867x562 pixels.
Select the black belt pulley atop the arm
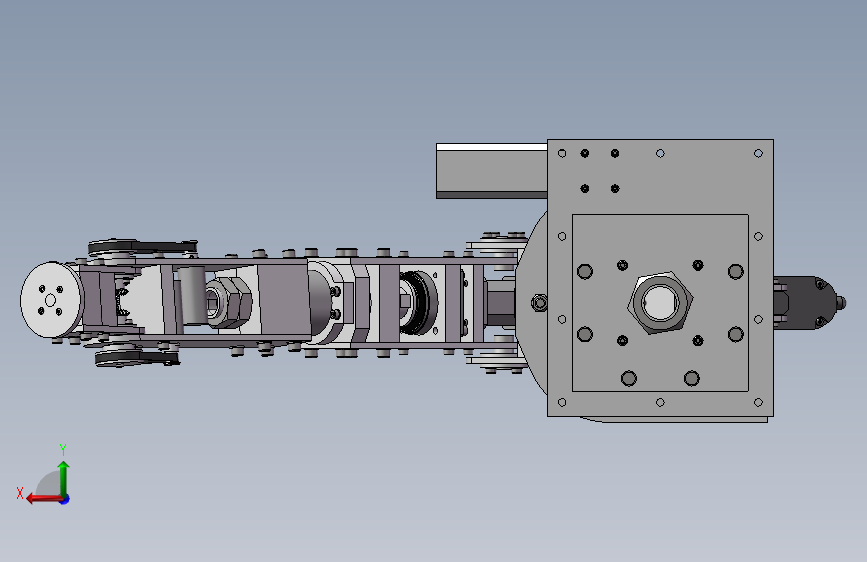[141, 247]
